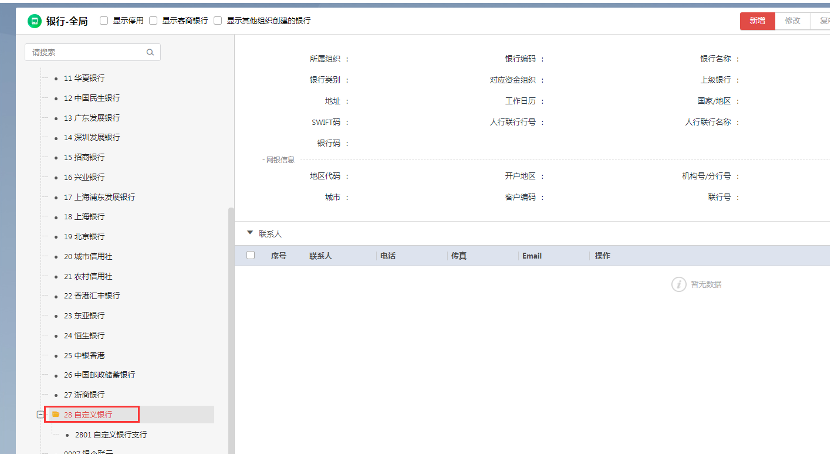Click the 机构号/分行号 field label
The width and height of the screenshot is (830, 454).
707,176
